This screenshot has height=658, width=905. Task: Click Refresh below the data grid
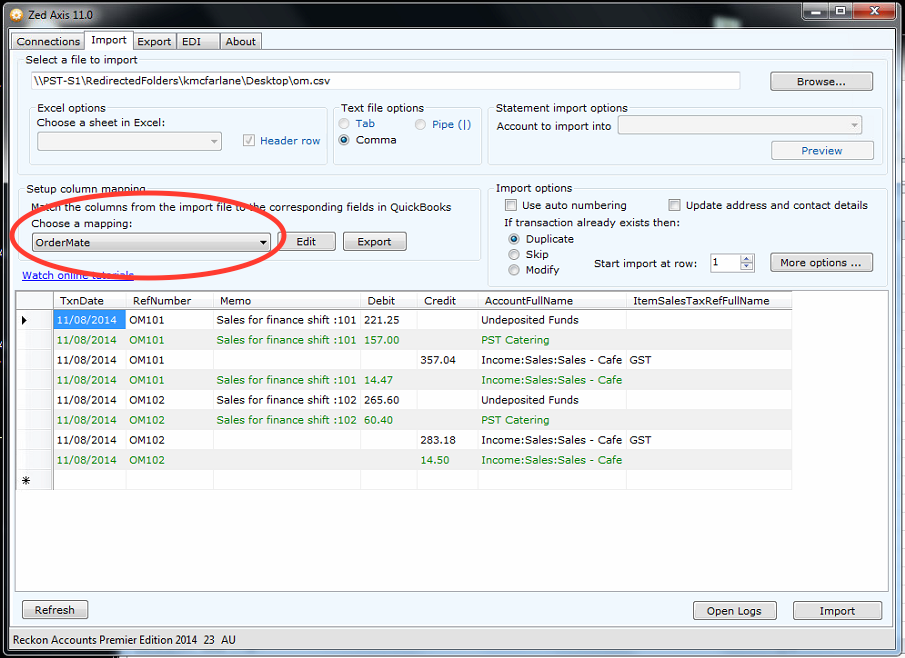[54, 609]
